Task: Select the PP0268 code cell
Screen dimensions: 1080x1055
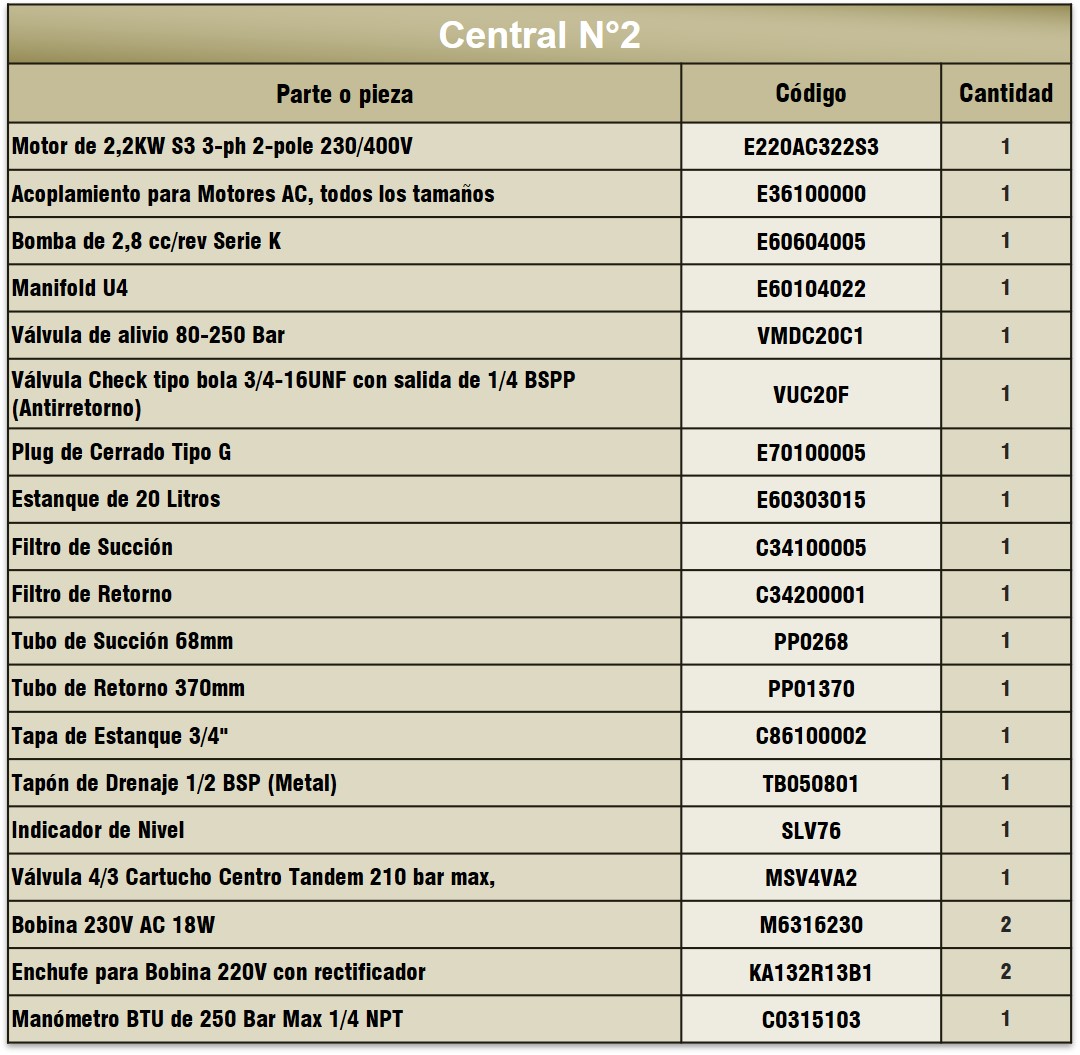Action: [811, 641]
